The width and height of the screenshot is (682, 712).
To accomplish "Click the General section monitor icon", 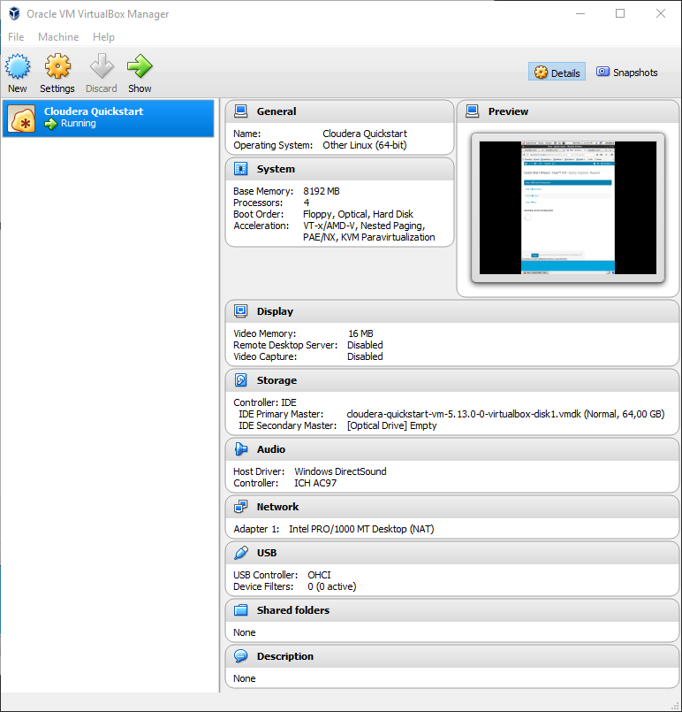I will coord(241,111).
